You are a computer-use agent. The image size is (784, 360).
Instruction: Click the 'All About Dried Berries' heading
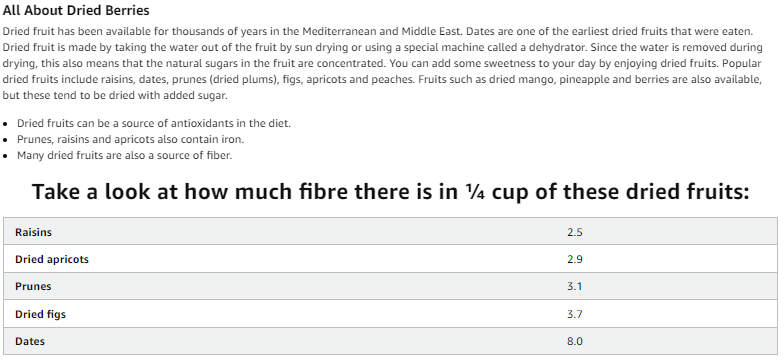[x=76, y=10]
